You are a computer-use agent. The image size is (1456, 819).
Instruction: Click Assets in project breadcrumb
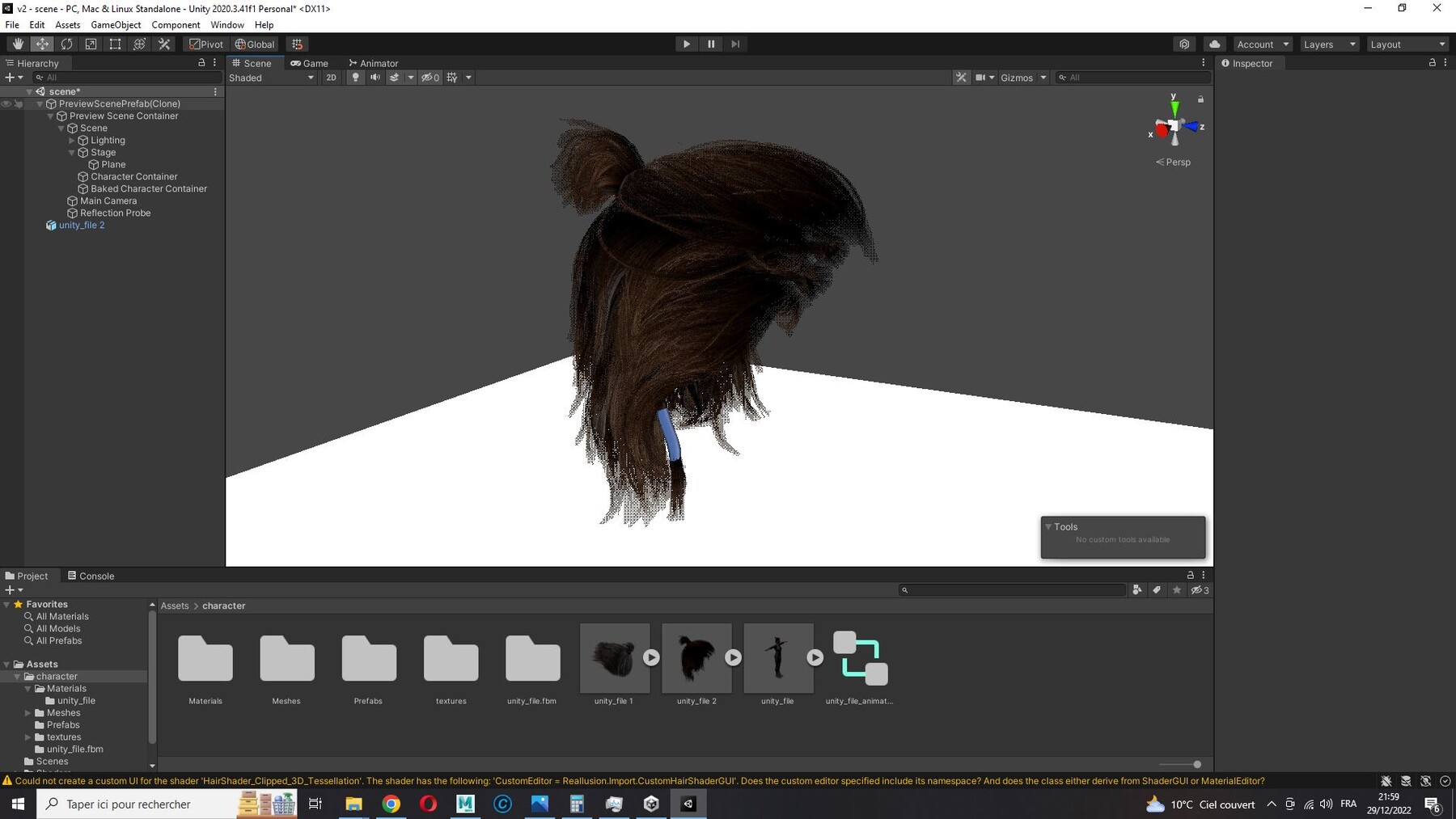pos(175,606)
